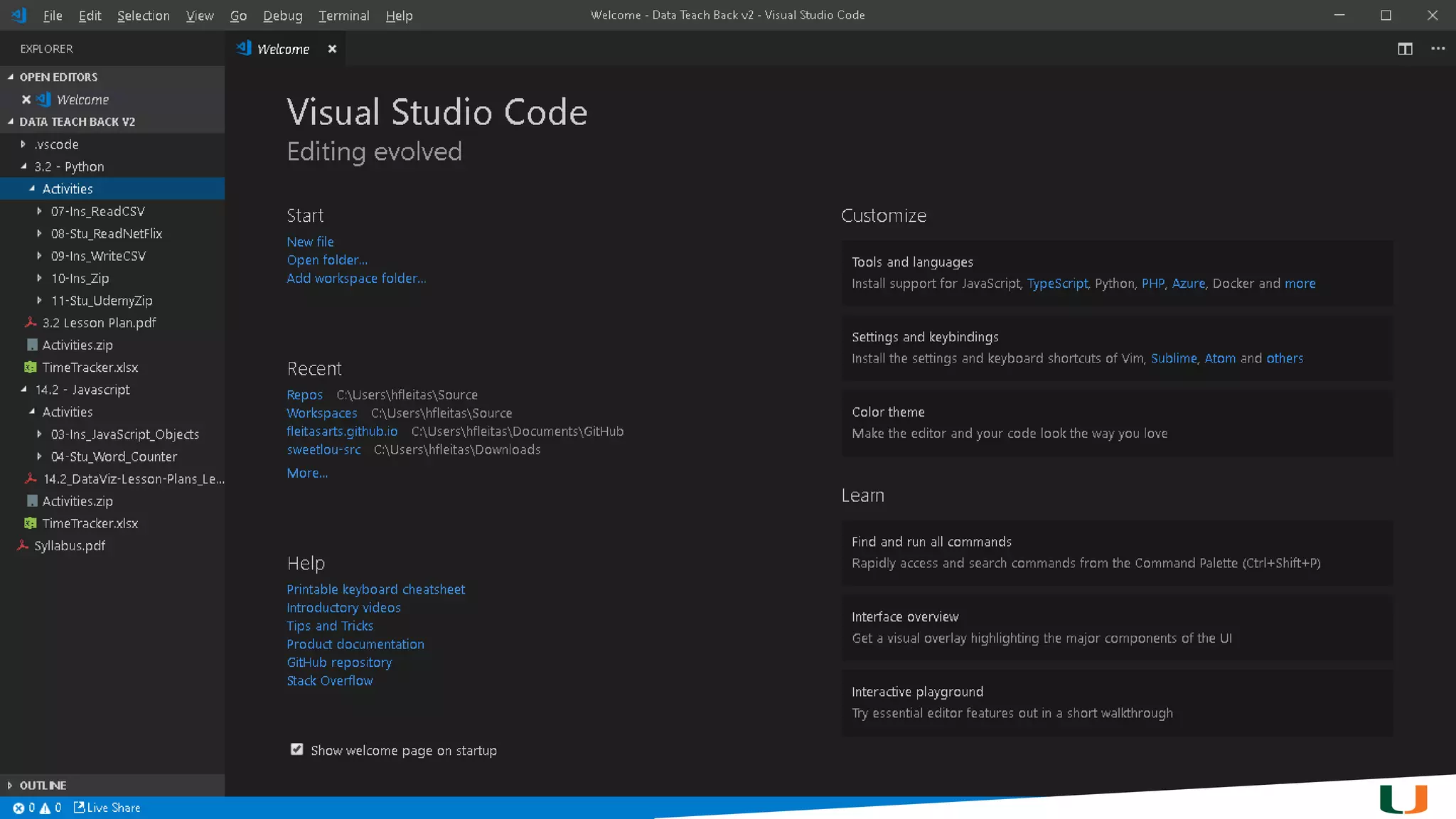Close Welcome in the Open Editors list
This screenshot has width=1456, height=819.
point(26,100)
